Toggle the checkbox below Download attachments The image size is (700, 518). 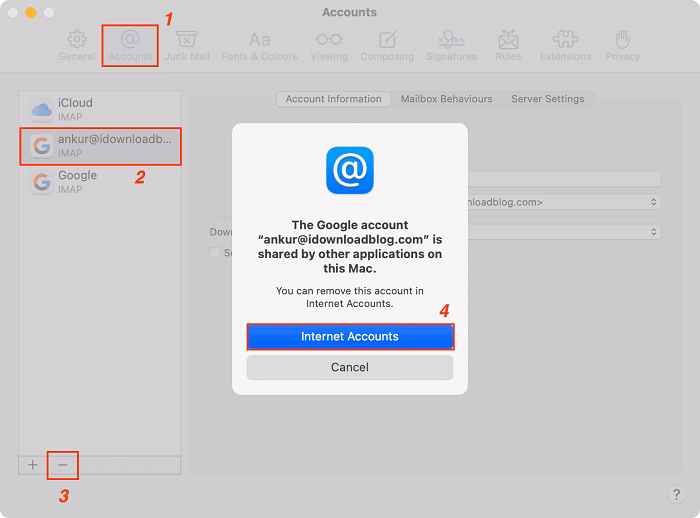tap(215, 253)
